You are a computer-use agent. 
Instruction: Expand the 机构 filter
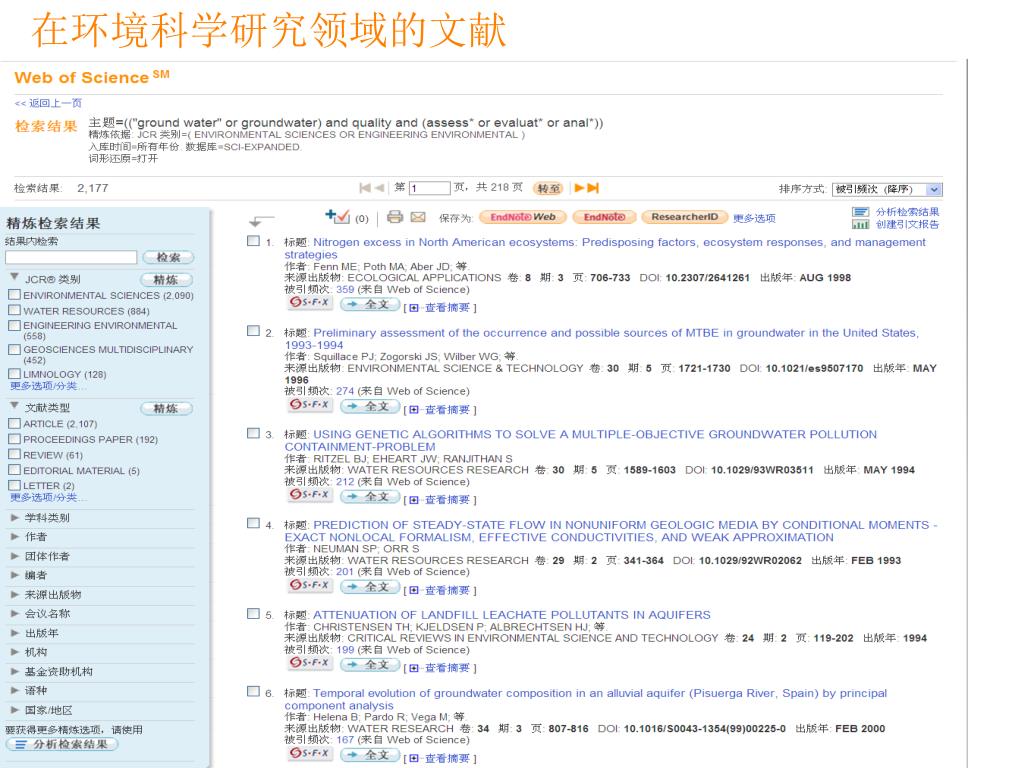[14, 652]
